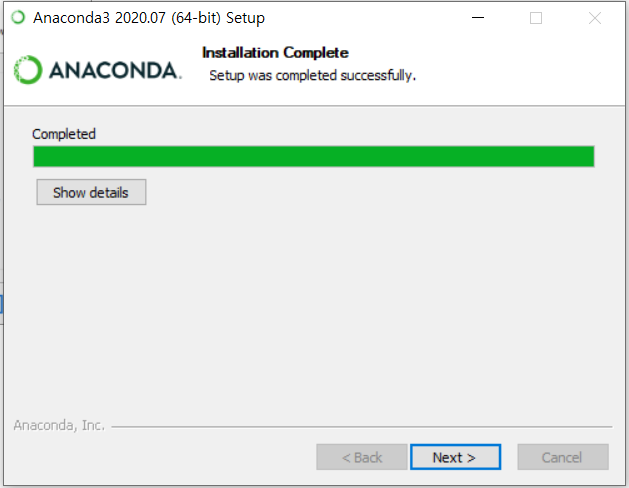Click Show details to view the install log
The width and height of the screenshot is (629, 488).
click(x=91, y=192)
